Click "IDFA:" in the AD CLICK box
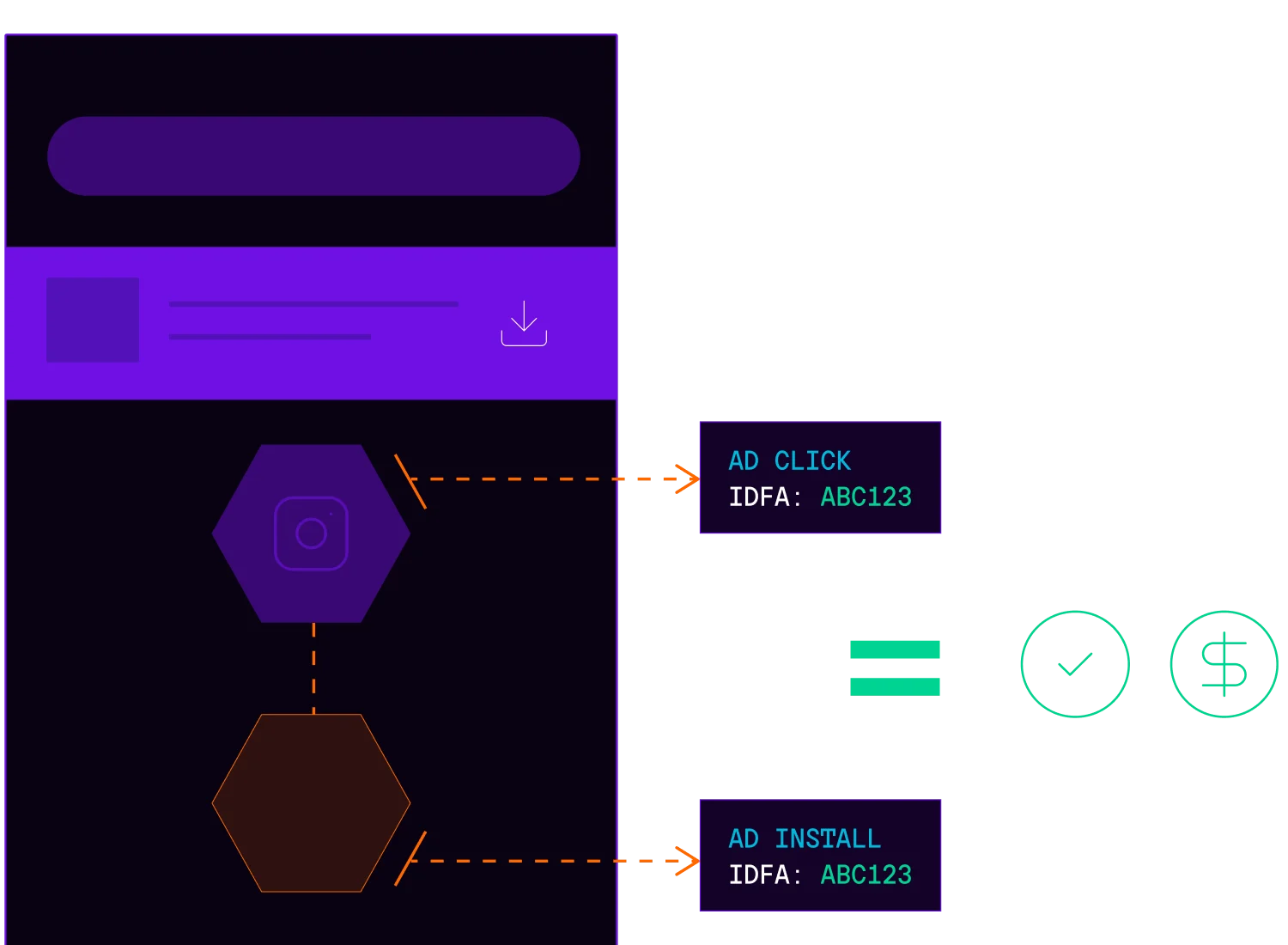 click(x=766, y=497)
